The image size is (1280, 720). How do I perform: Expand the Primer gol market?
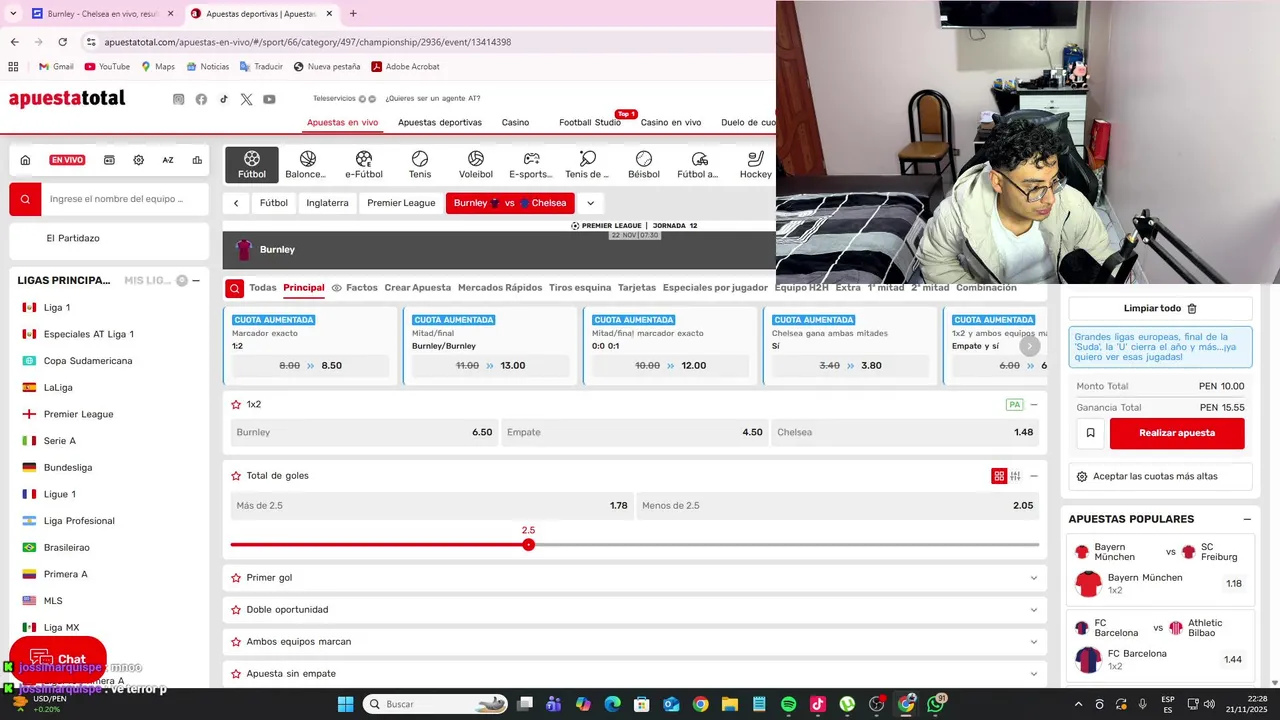1033,578
